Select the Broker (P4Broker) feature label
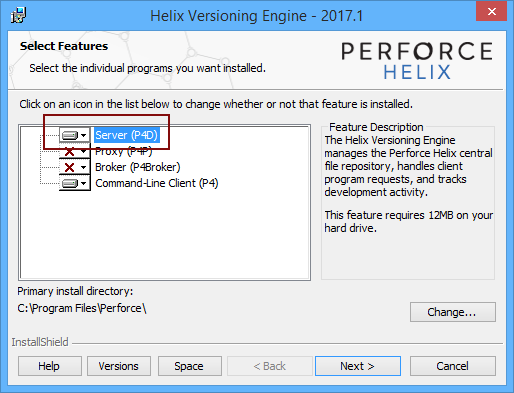 click(138, 167)
